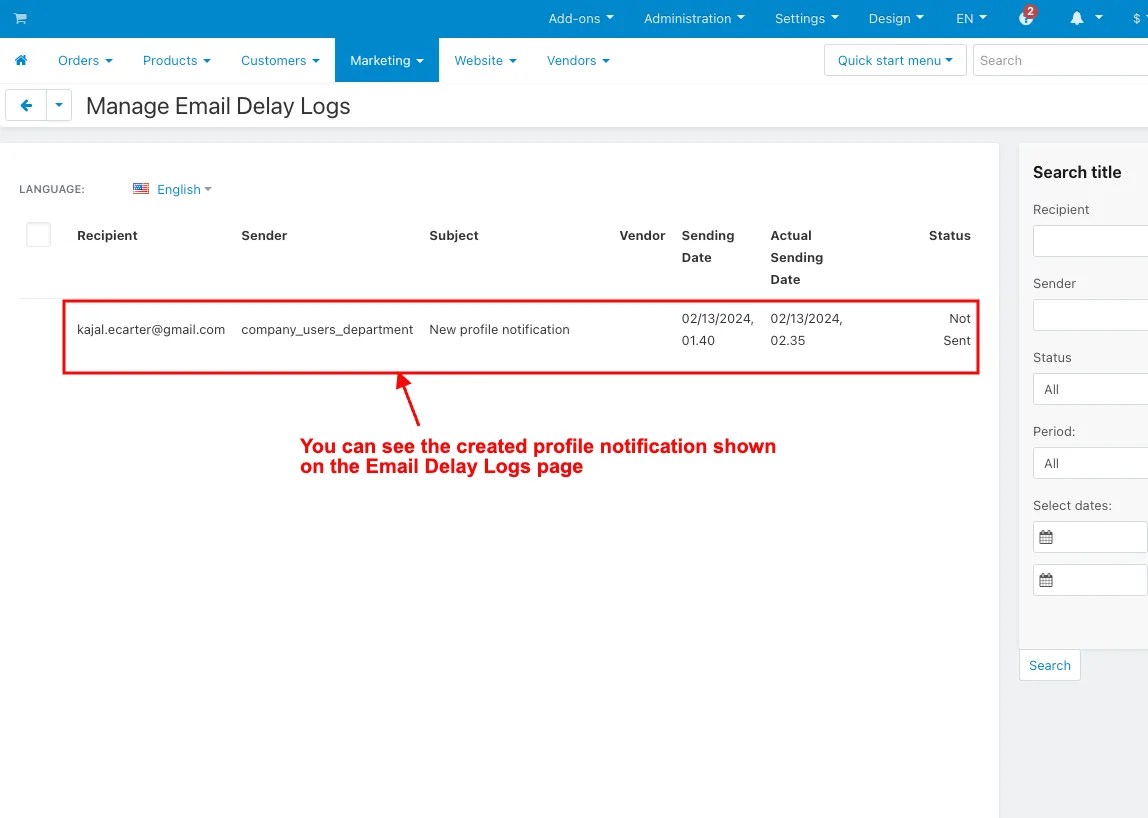Tick the select-all checkbox in table header

[x=39, y=235]
